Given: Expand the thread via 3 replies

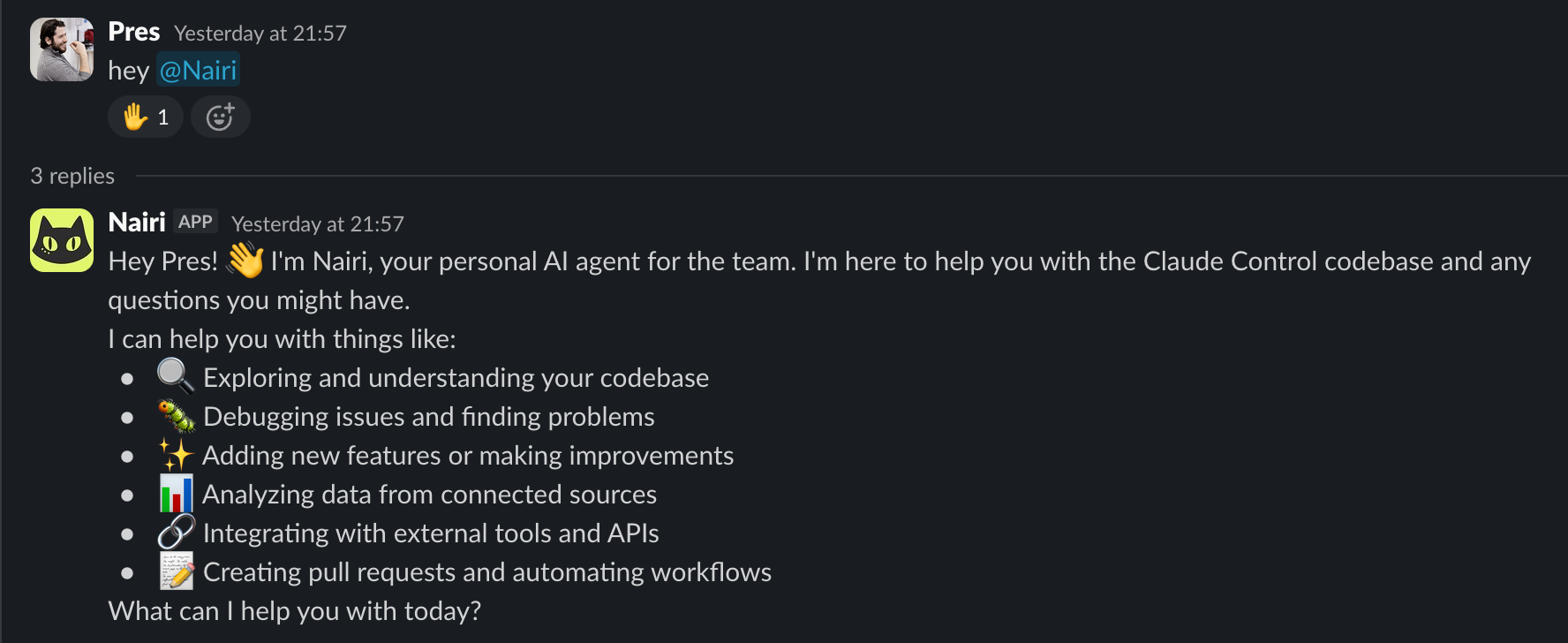Looking at the screenshot, I should [x=72, y=176].
